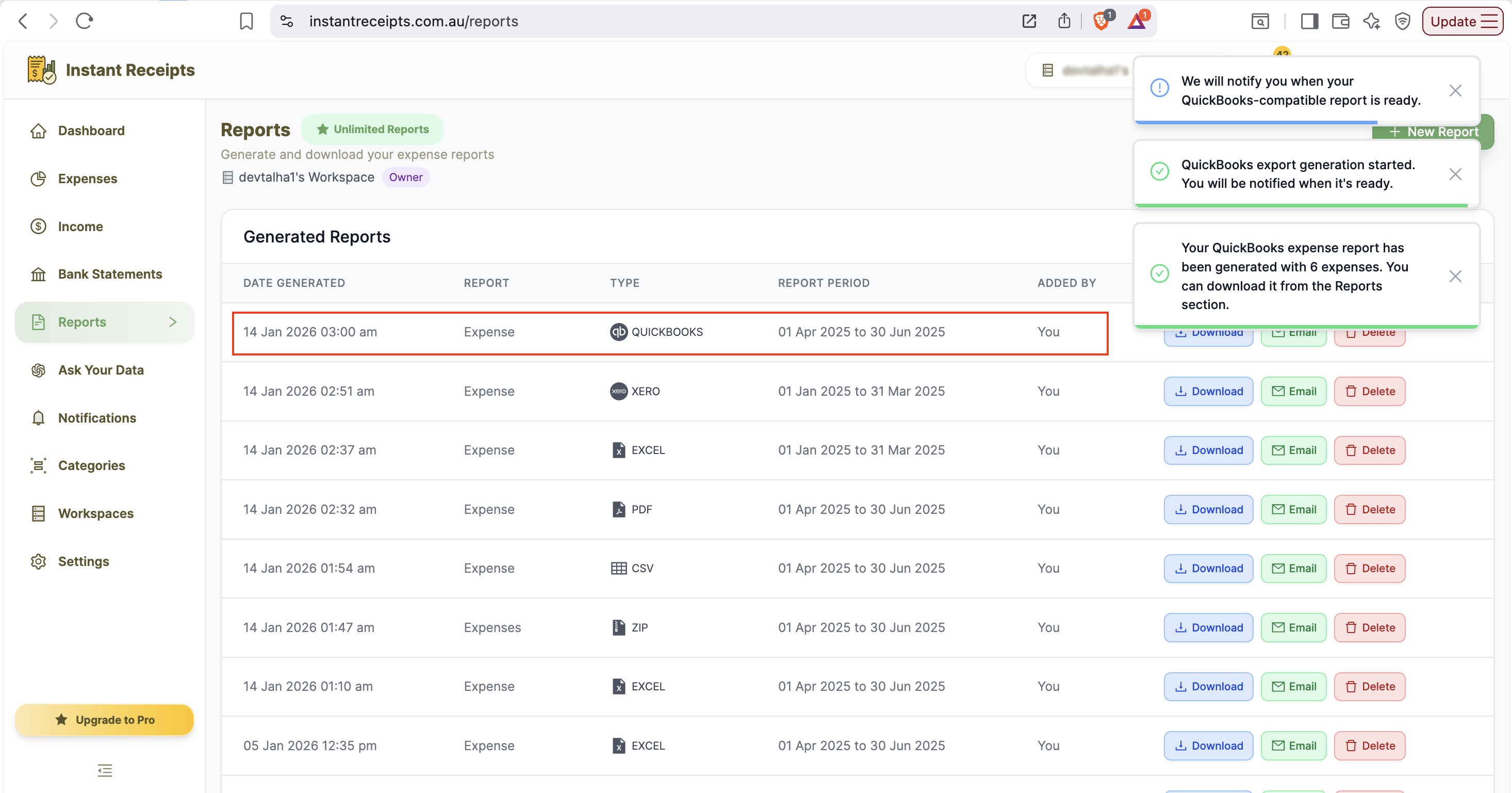The image size is (1512, 793).
Task: Email the ZIP report
Action: 1294,627
